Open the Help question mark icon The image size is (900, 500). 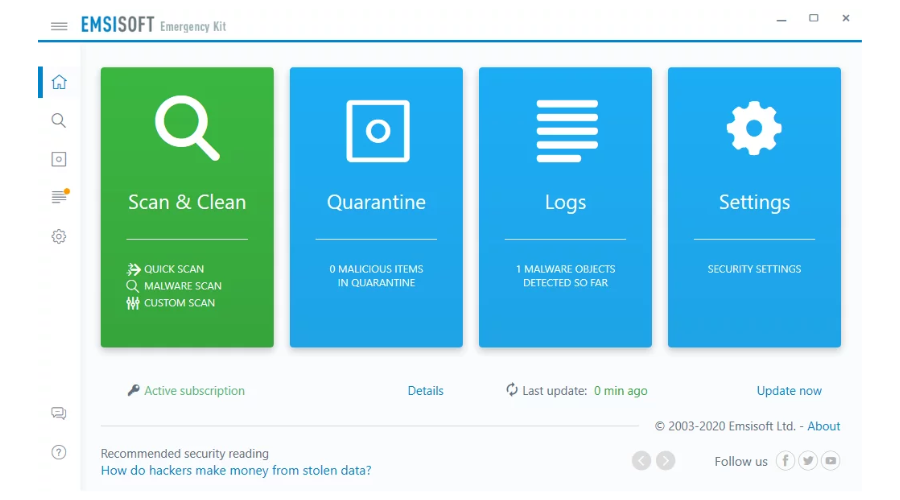point(59,452)
